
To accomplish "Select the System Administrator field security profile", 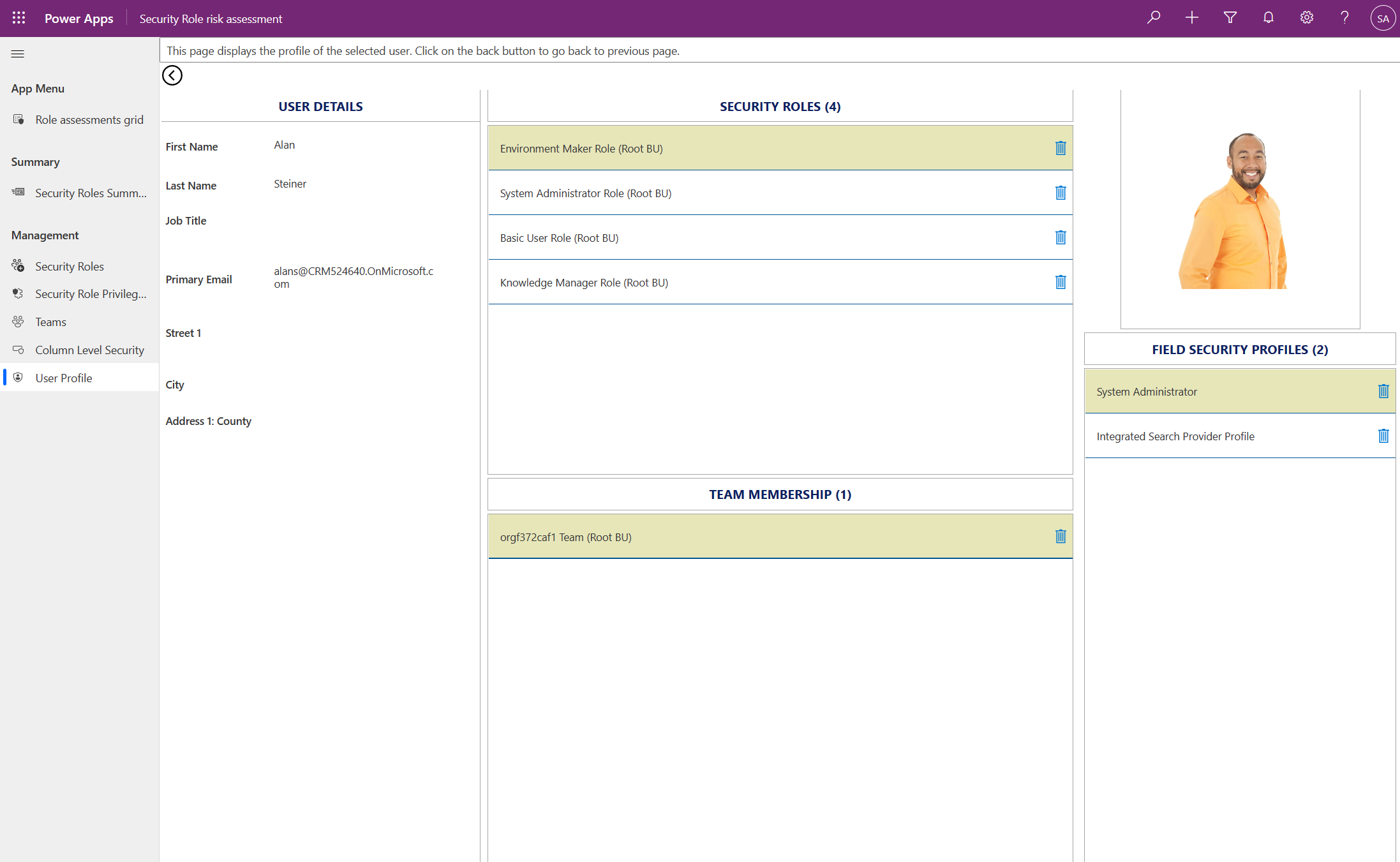I will [1147, 391].
